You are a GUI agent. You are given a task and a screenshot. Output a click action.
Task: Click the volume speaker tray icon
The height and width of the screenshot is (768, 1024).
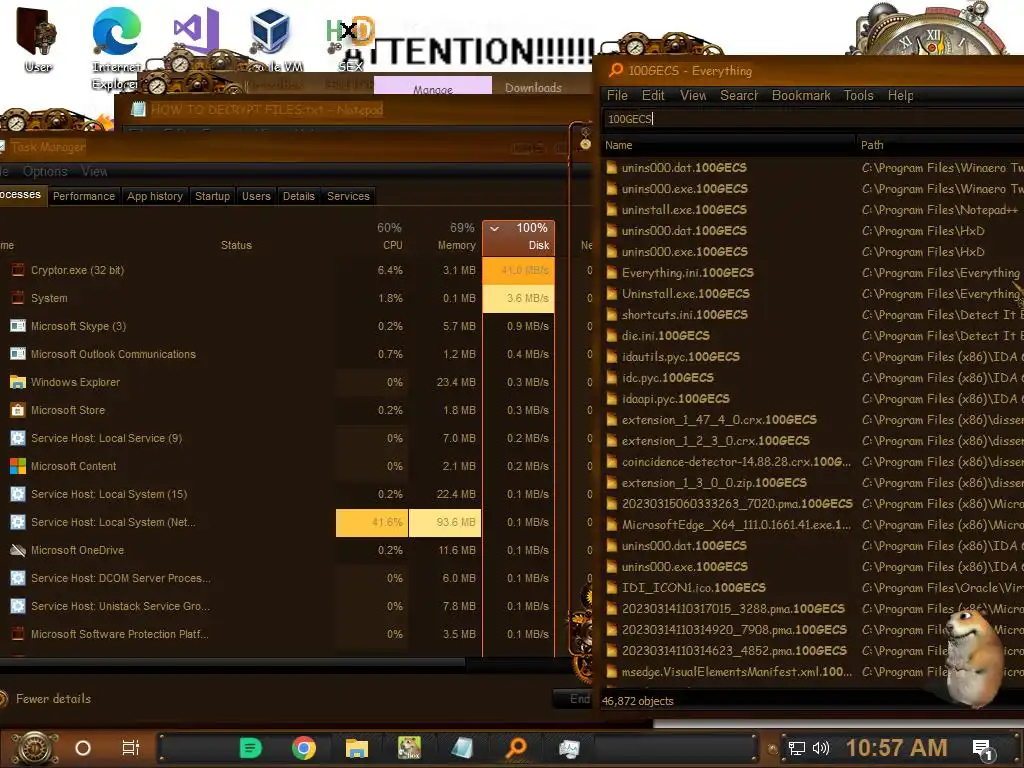[820, 748]
